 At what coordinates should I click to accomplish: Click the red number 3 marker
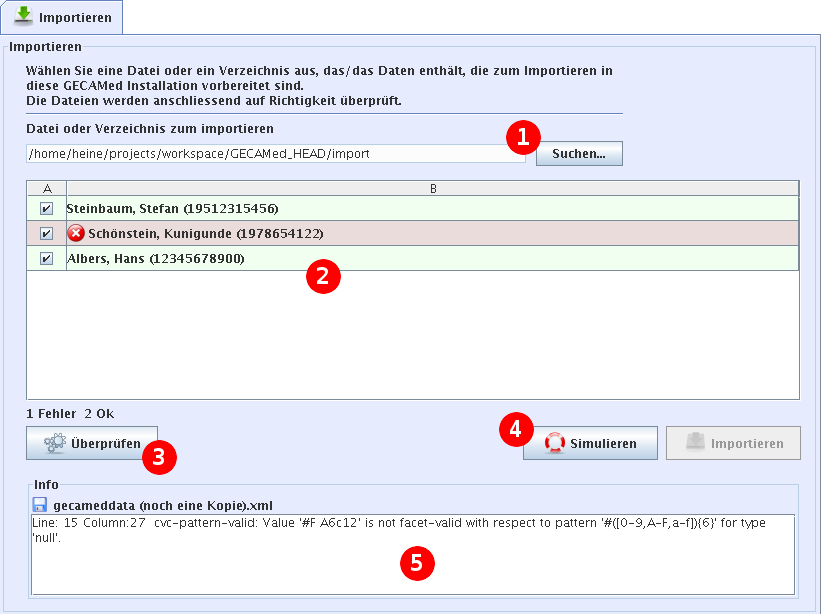coord(159,458)
